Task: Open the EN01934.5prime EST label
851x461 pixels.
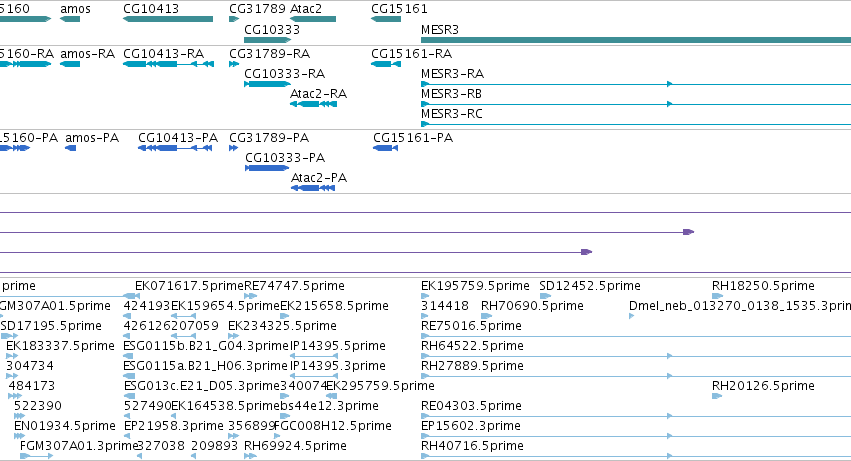Action: click(65, 427)
